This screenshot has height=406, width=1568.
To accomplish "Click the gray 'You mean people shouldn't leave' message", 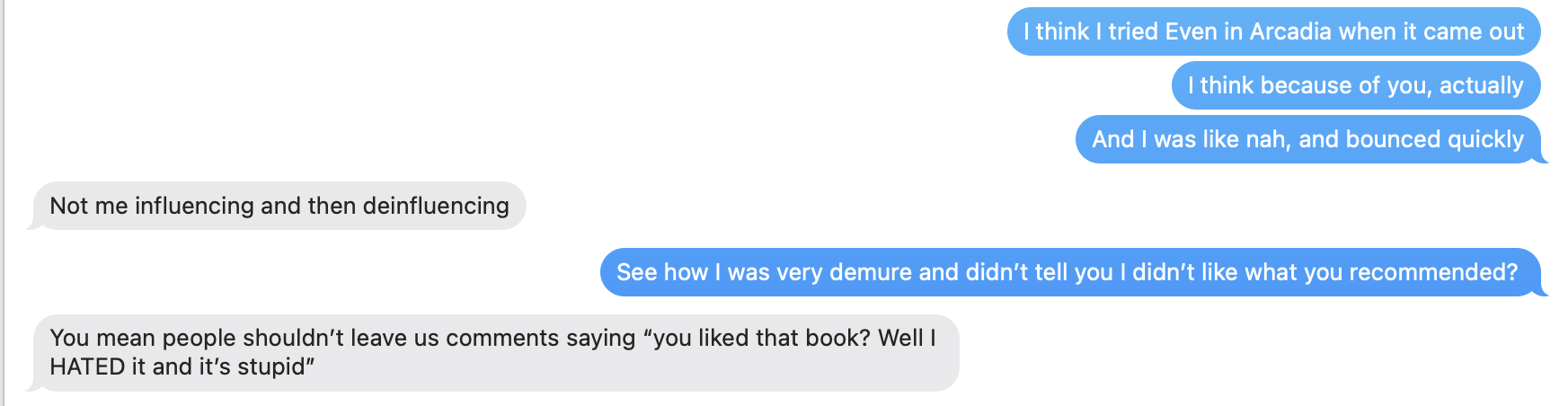I will coord(494,352).
